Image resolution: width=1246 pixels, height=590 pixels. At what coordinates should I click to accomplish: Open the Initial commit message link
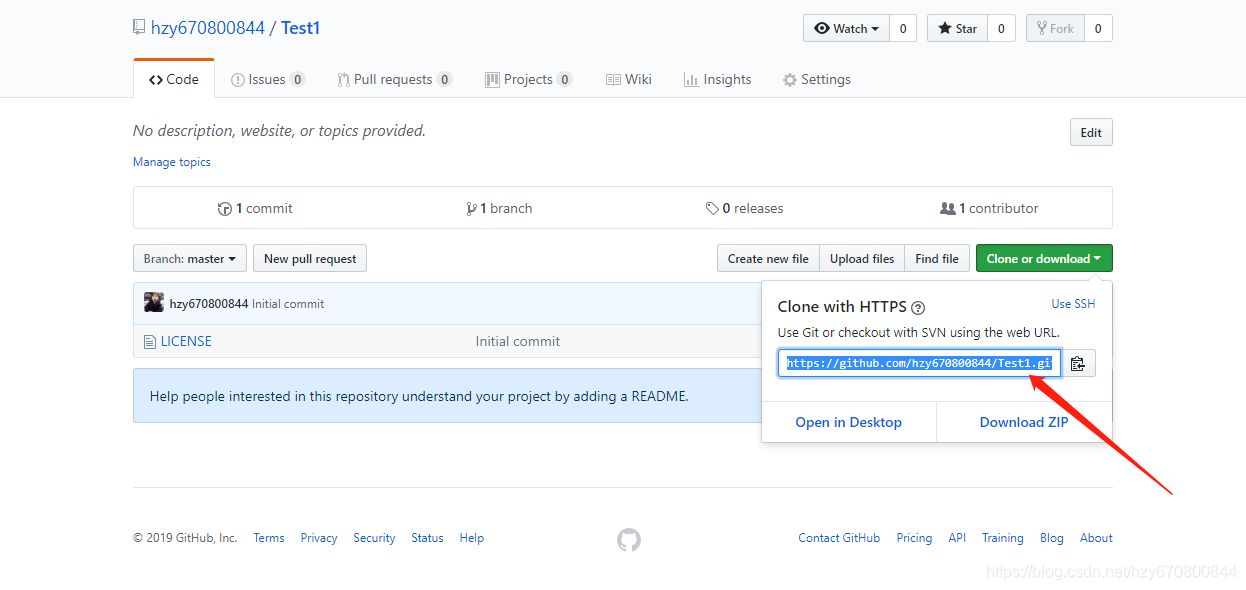point(288,304)
